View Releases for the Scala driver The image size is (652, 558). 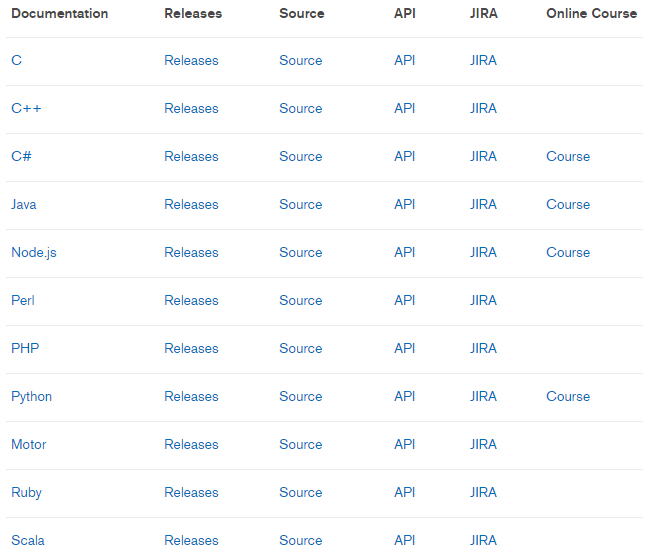click(x=191, y=541)
